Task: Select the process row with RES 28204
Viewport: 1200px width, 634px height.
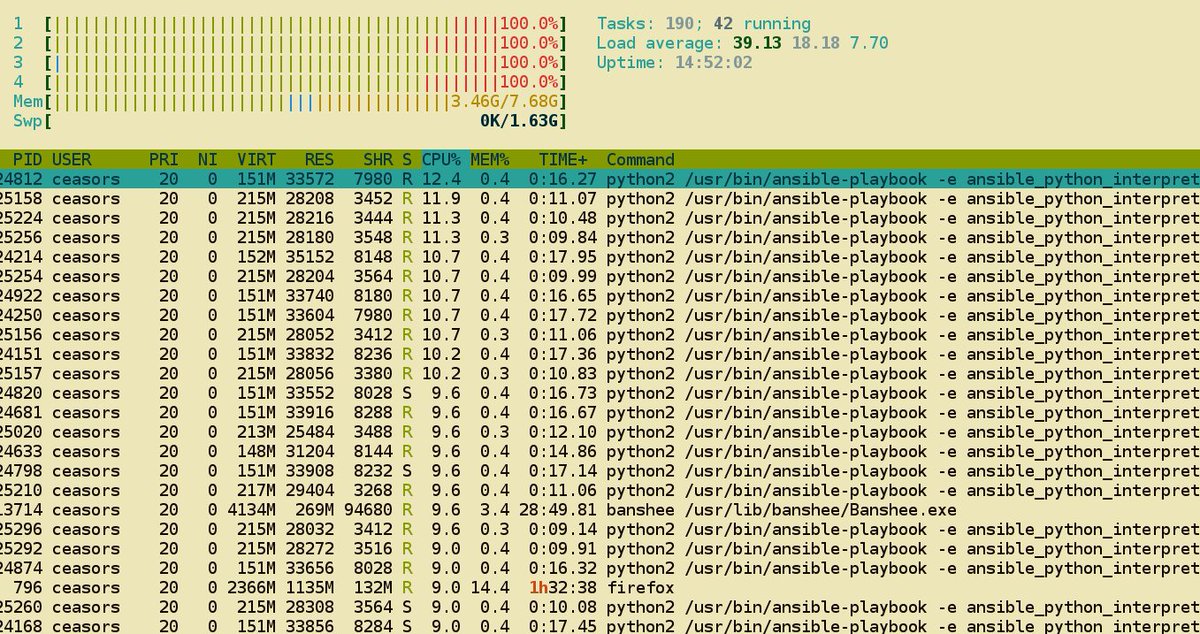Action: pos(600,276)
